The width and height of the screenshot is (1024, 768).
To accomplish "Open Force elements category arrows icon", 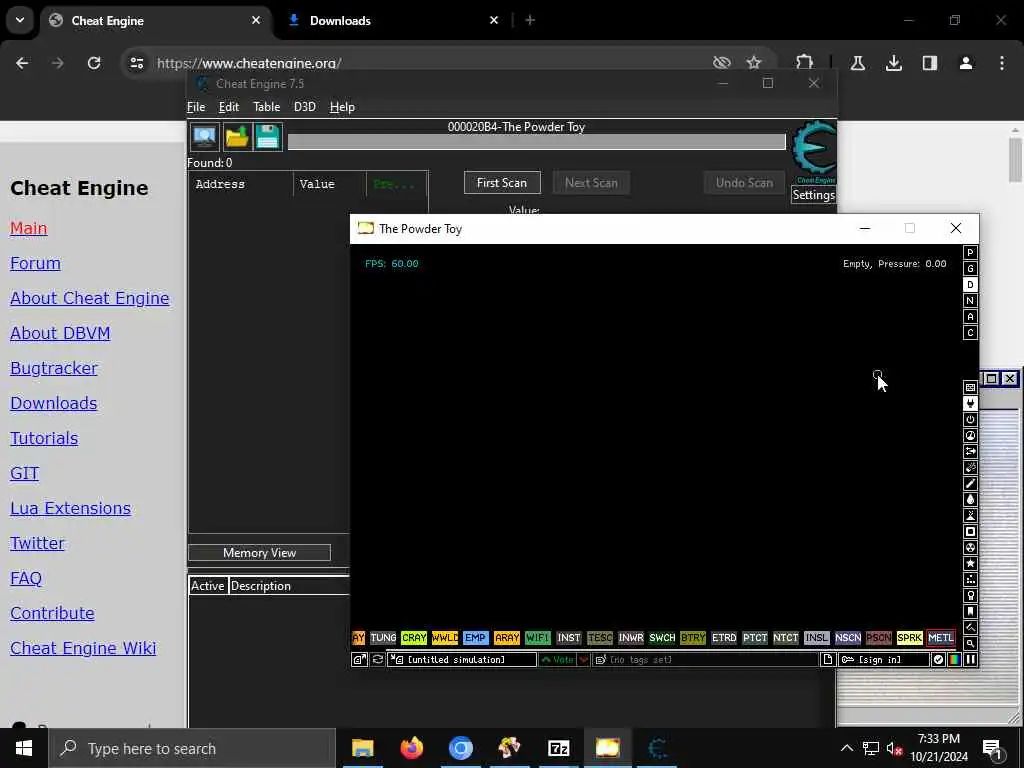I will point(970,451).
